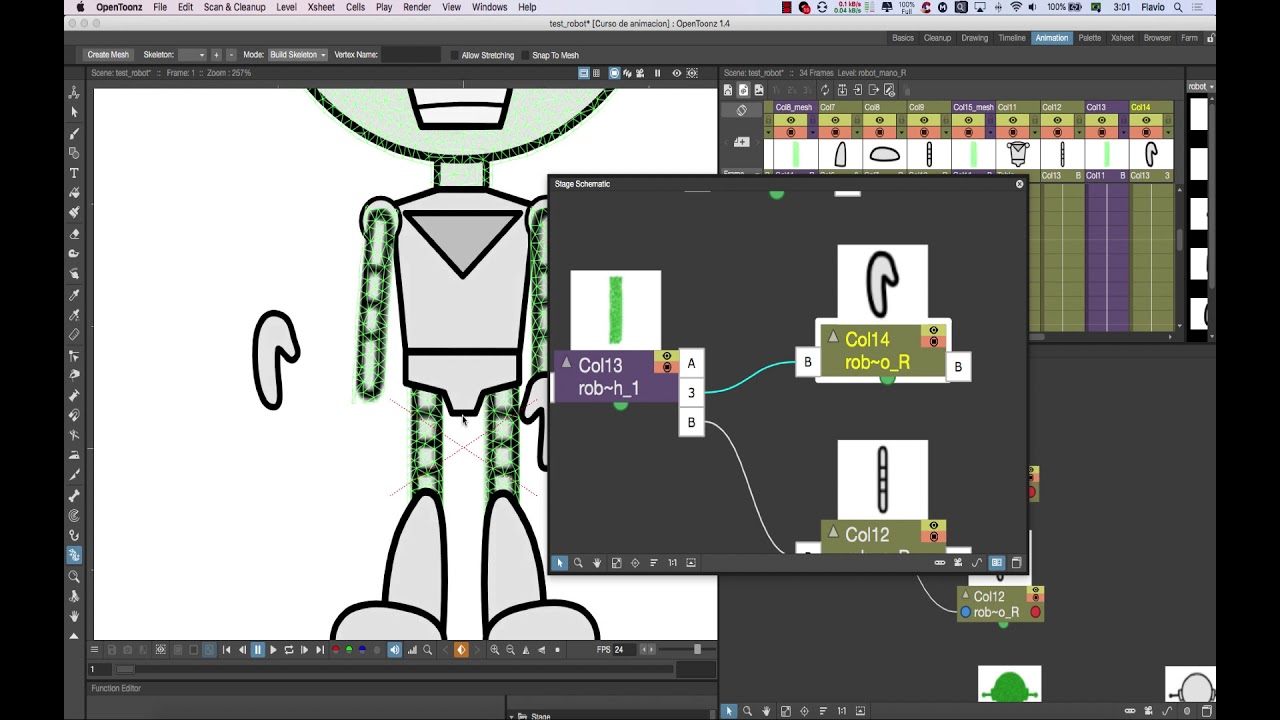Toggle eye on Col14 schematic node

coord(934,330)
